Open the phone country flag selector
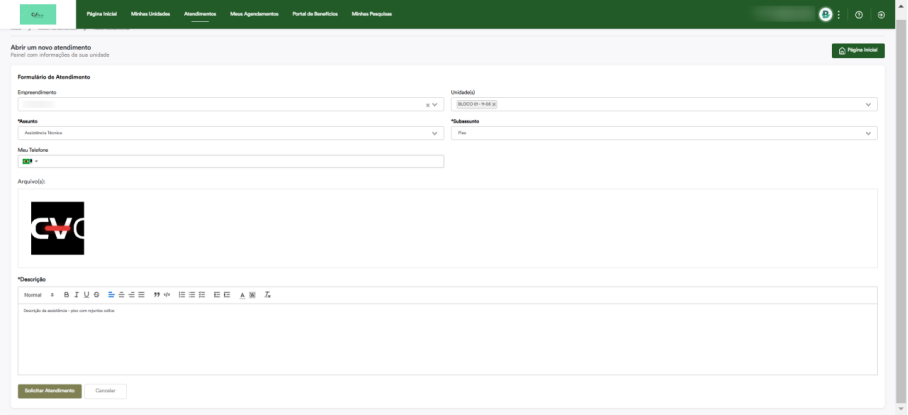The height and width of the screenshot is (415, 908). [x=30, y=161]
